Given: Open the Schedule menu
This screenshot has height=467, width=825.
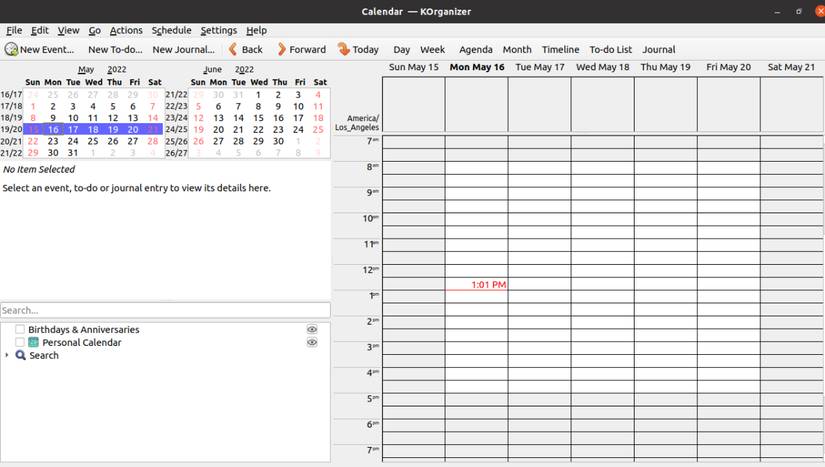Looking at the screenshot, I should [172, 31].
